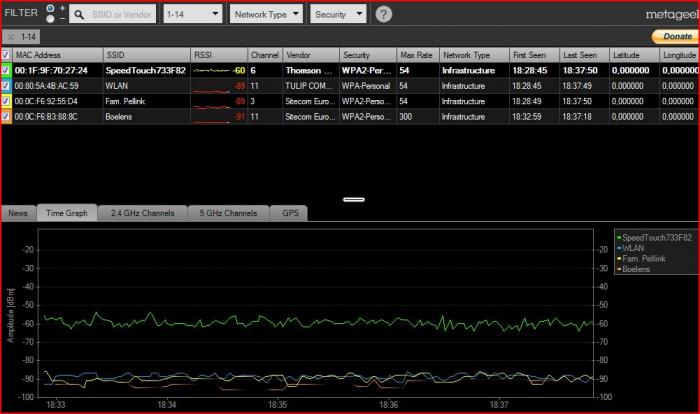Screen dimensions: 700x414
Task: Click the Donate button
Action: click(x=676, y=37)
